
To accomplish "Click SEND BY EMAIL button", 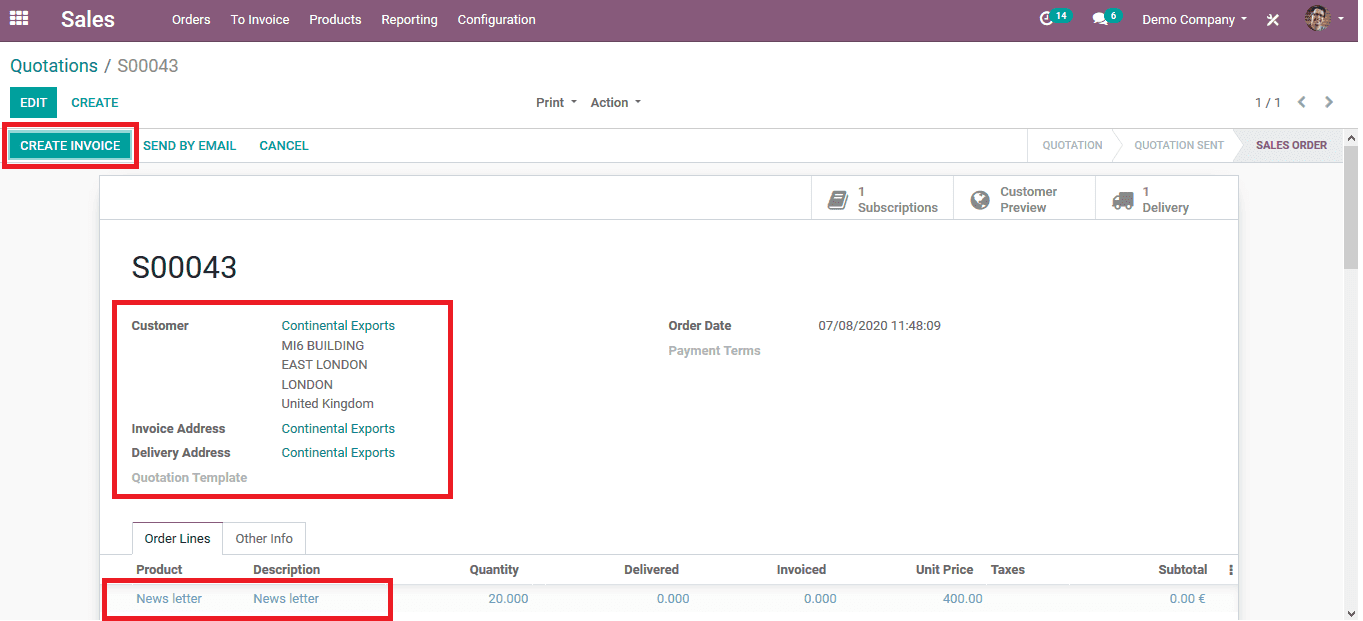I will [190, 145].
